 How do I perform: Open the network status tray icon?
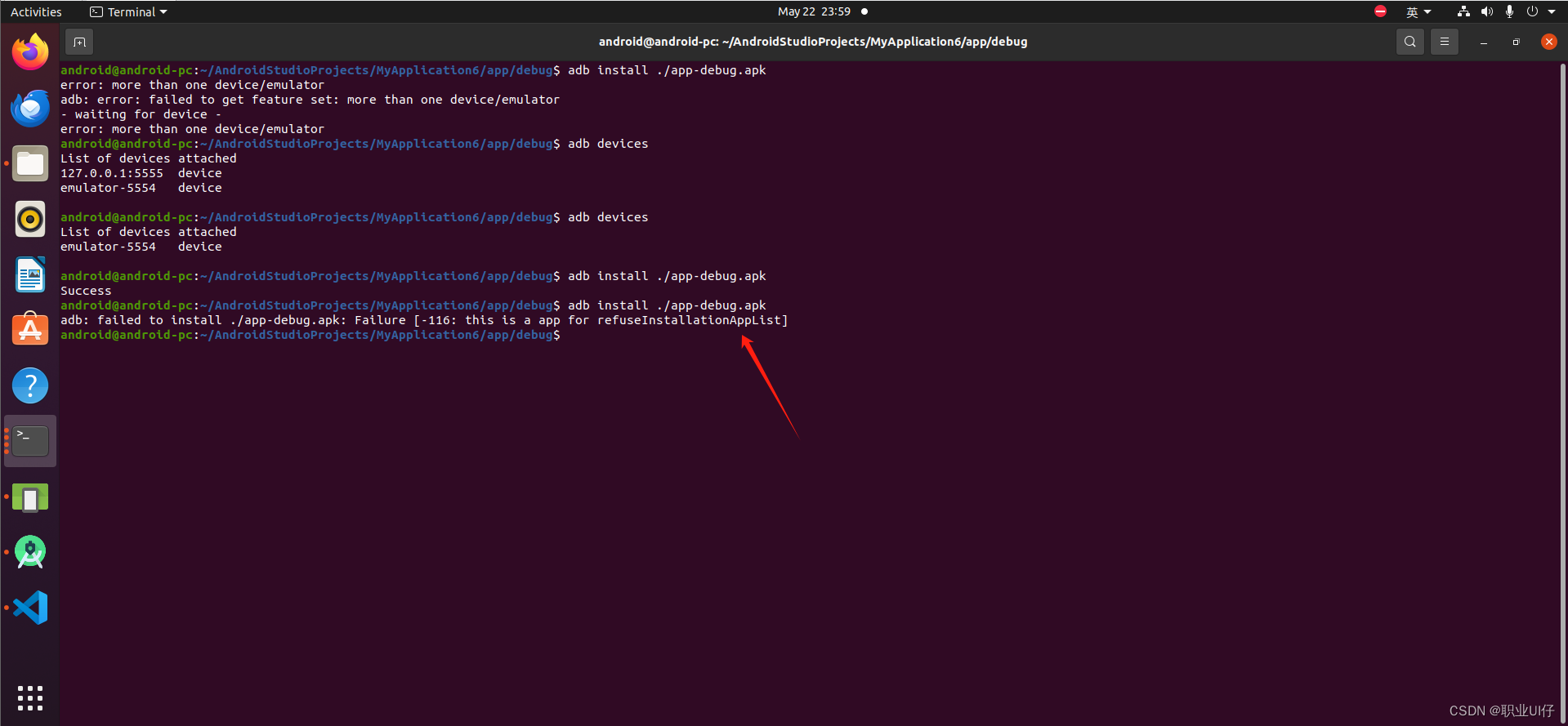tap(1463, 11)
